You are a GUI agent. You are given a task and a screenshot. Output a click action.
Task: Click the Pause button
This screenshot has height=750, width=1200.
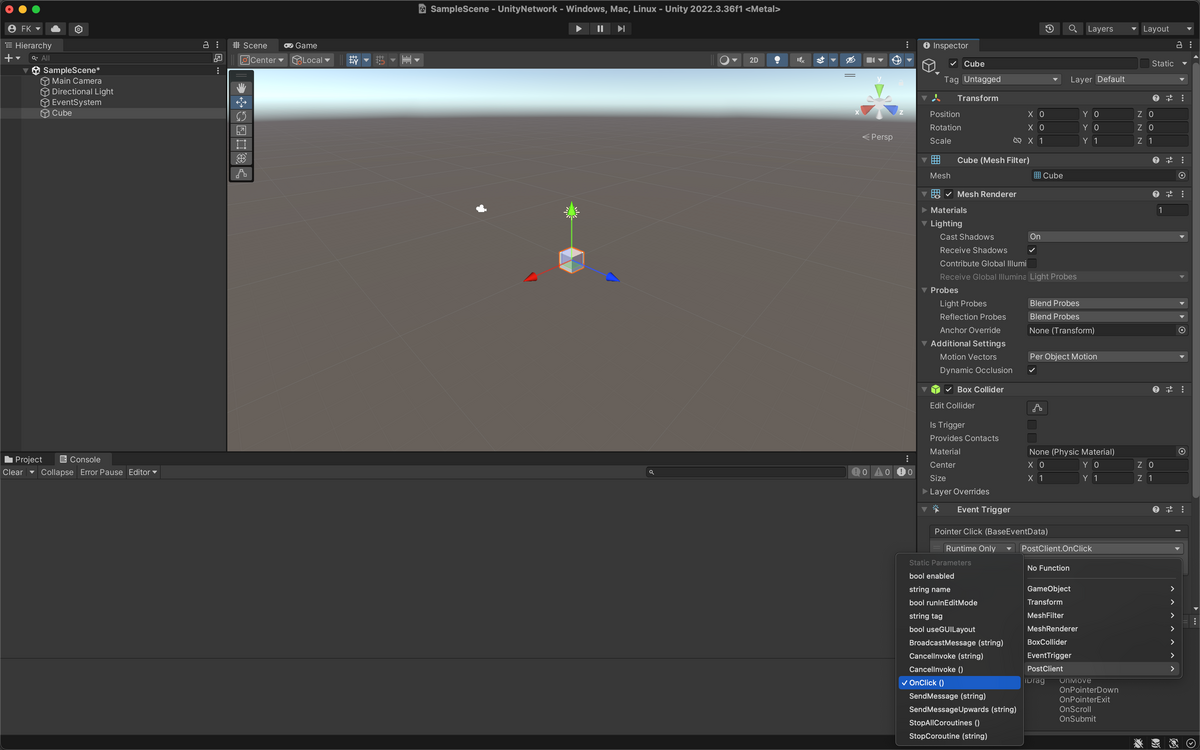click(x=600, y=29)
